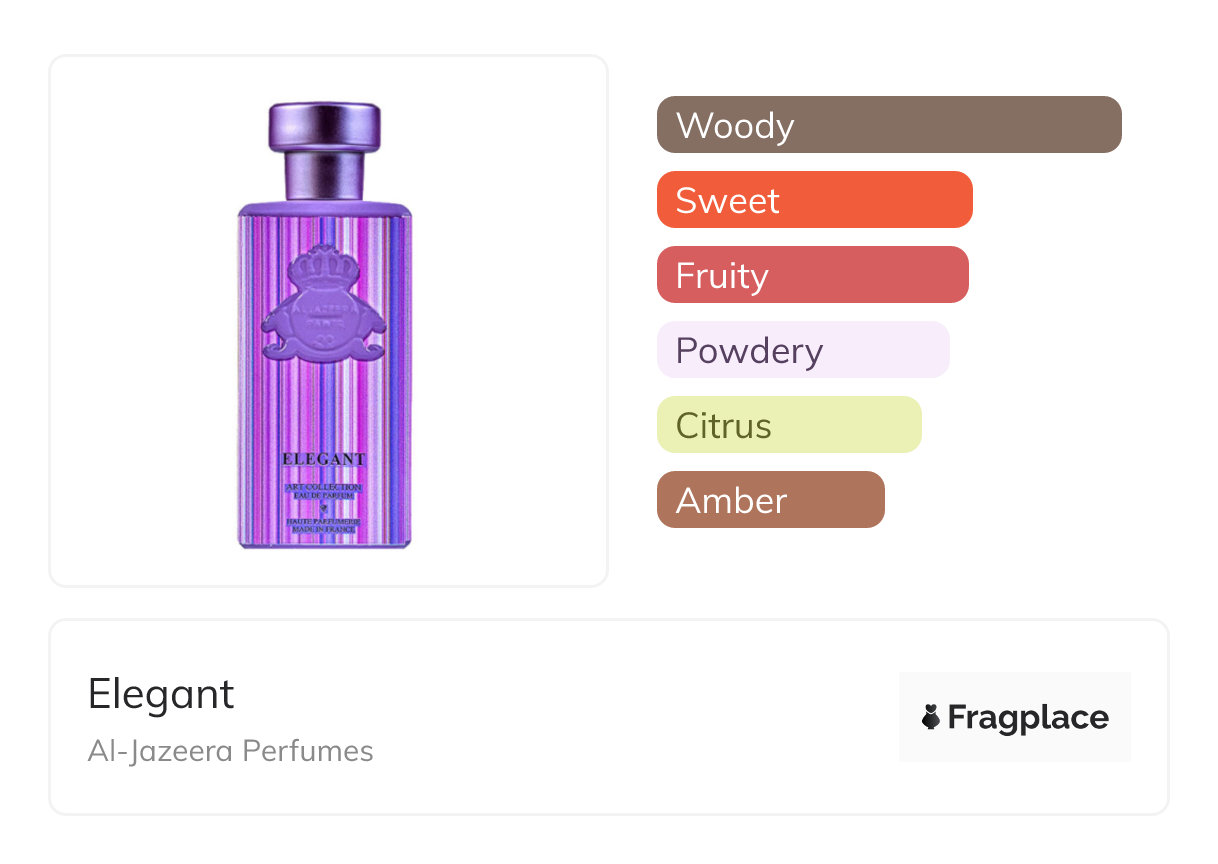Select the Woody accord bar

click(x=888, y=125)
